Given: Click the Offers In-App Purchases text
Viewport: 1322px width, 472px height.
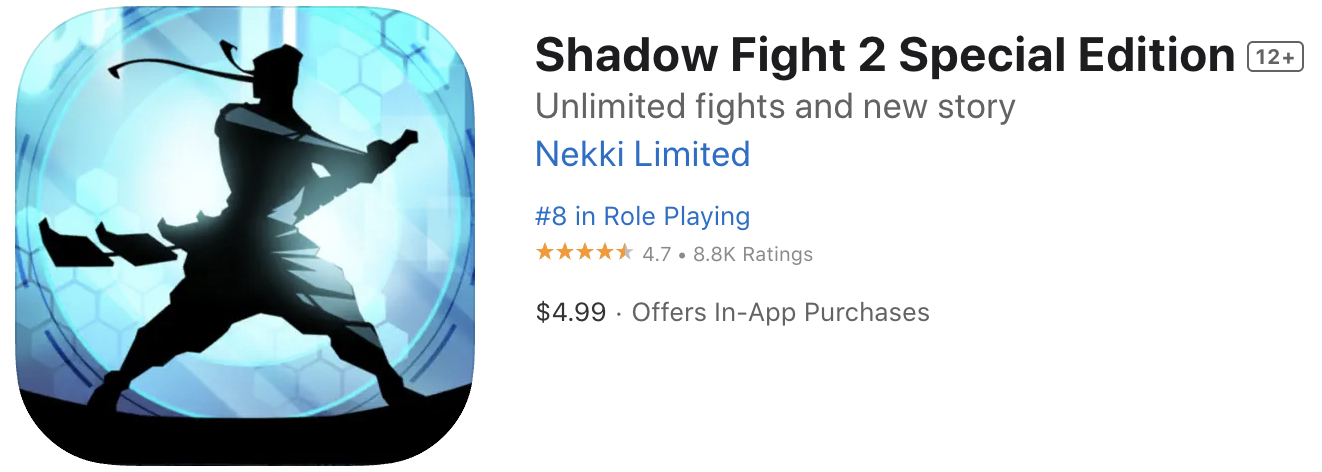Looking at the screenshot, I should [780, 312].
